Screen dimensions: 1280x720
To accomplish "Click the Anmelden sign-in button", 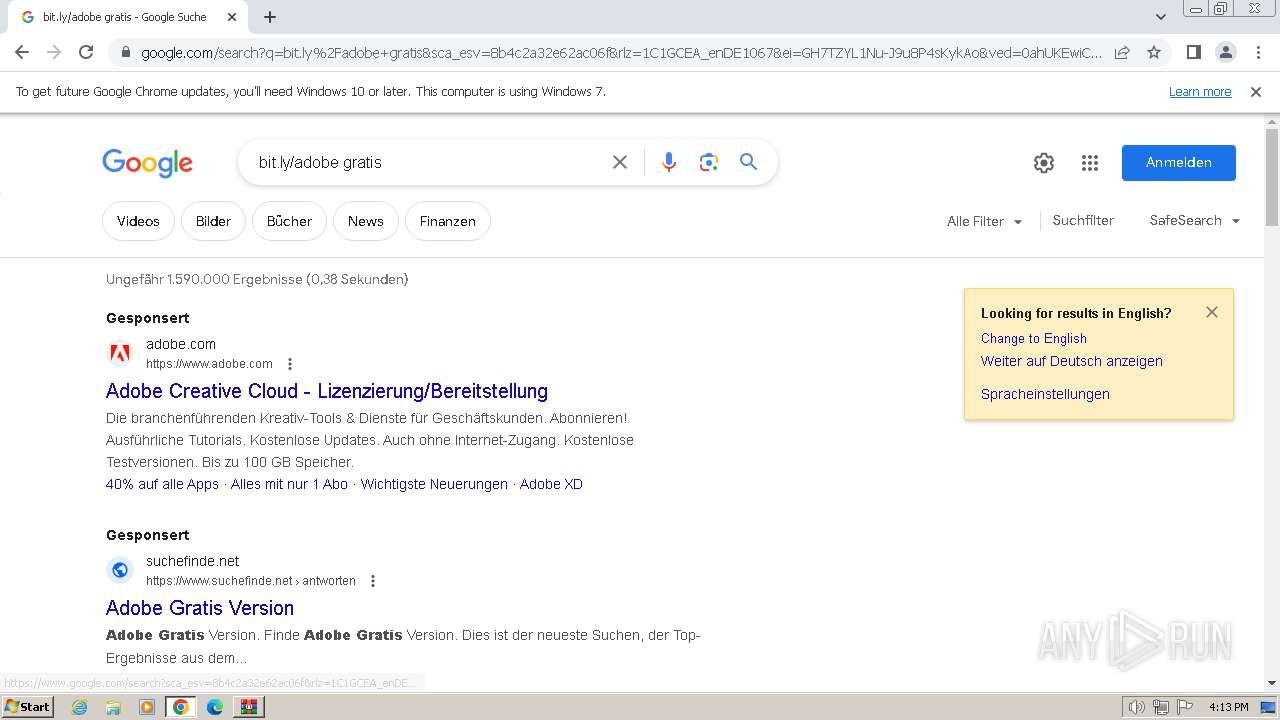I will click(x=1179, y=163).
